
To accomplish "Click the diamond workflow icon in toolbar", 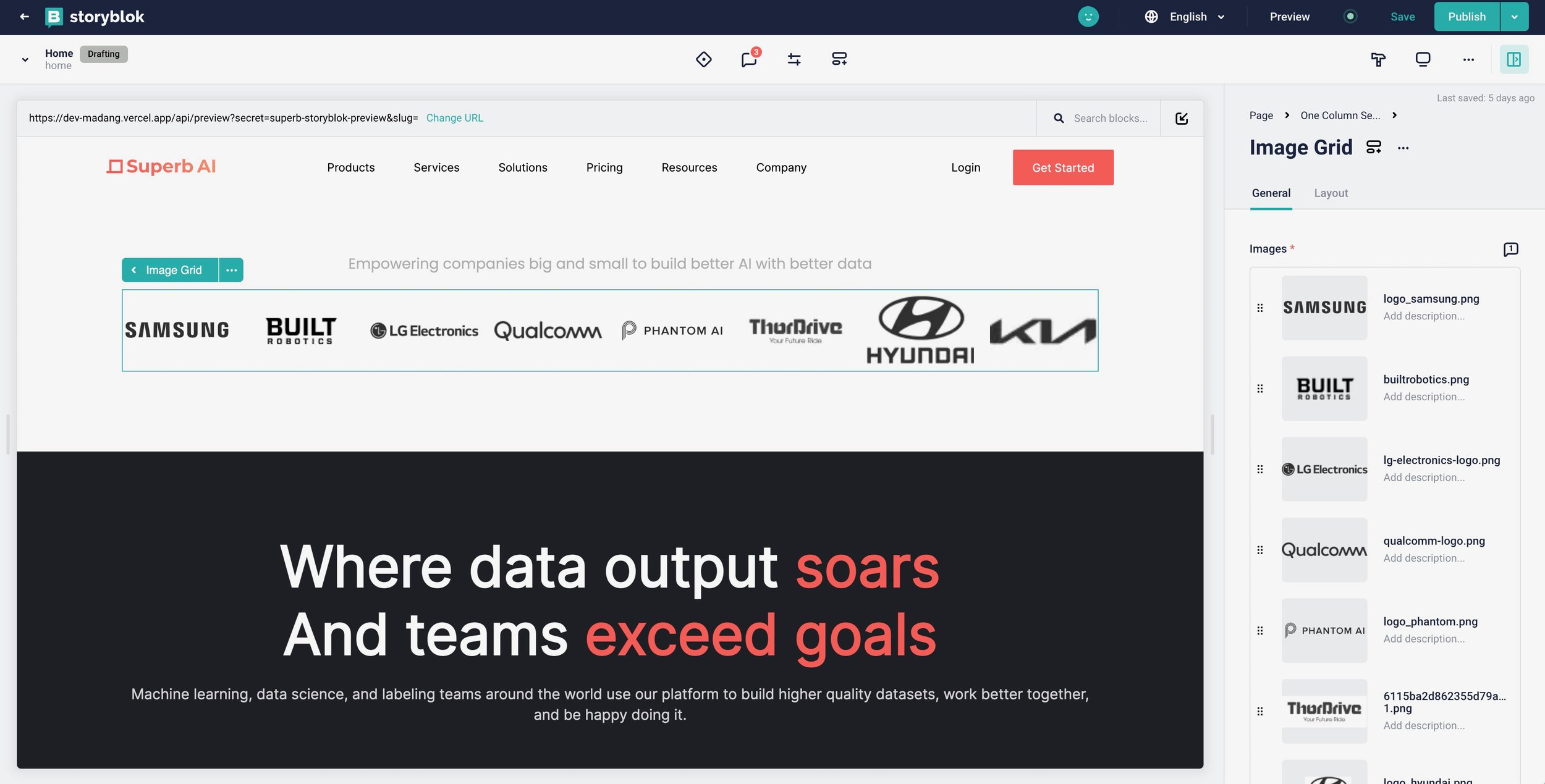I will point(703,59).
